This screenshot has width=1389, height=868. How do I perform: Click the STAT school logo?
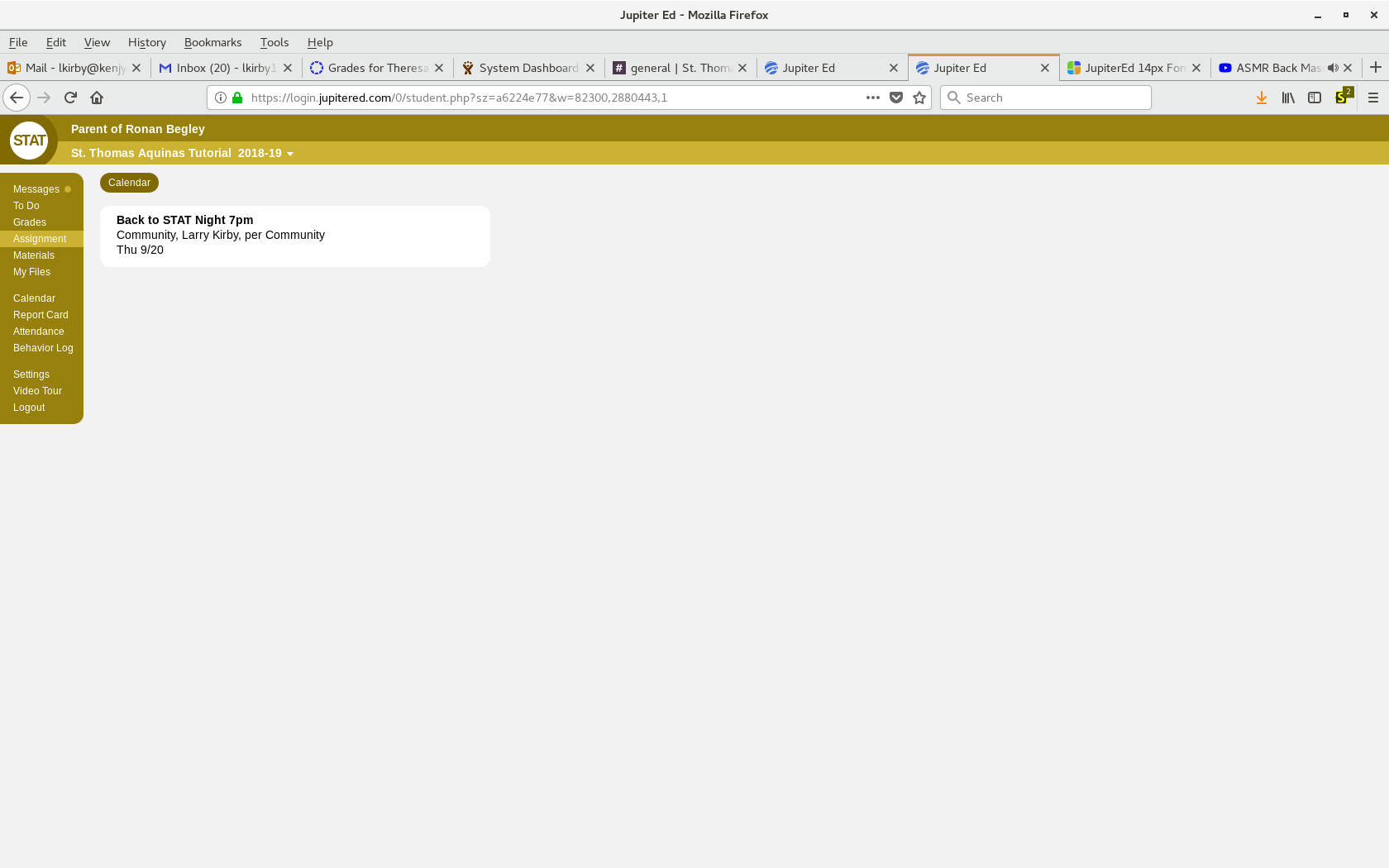pyautogui.click(x=29, y=141)
